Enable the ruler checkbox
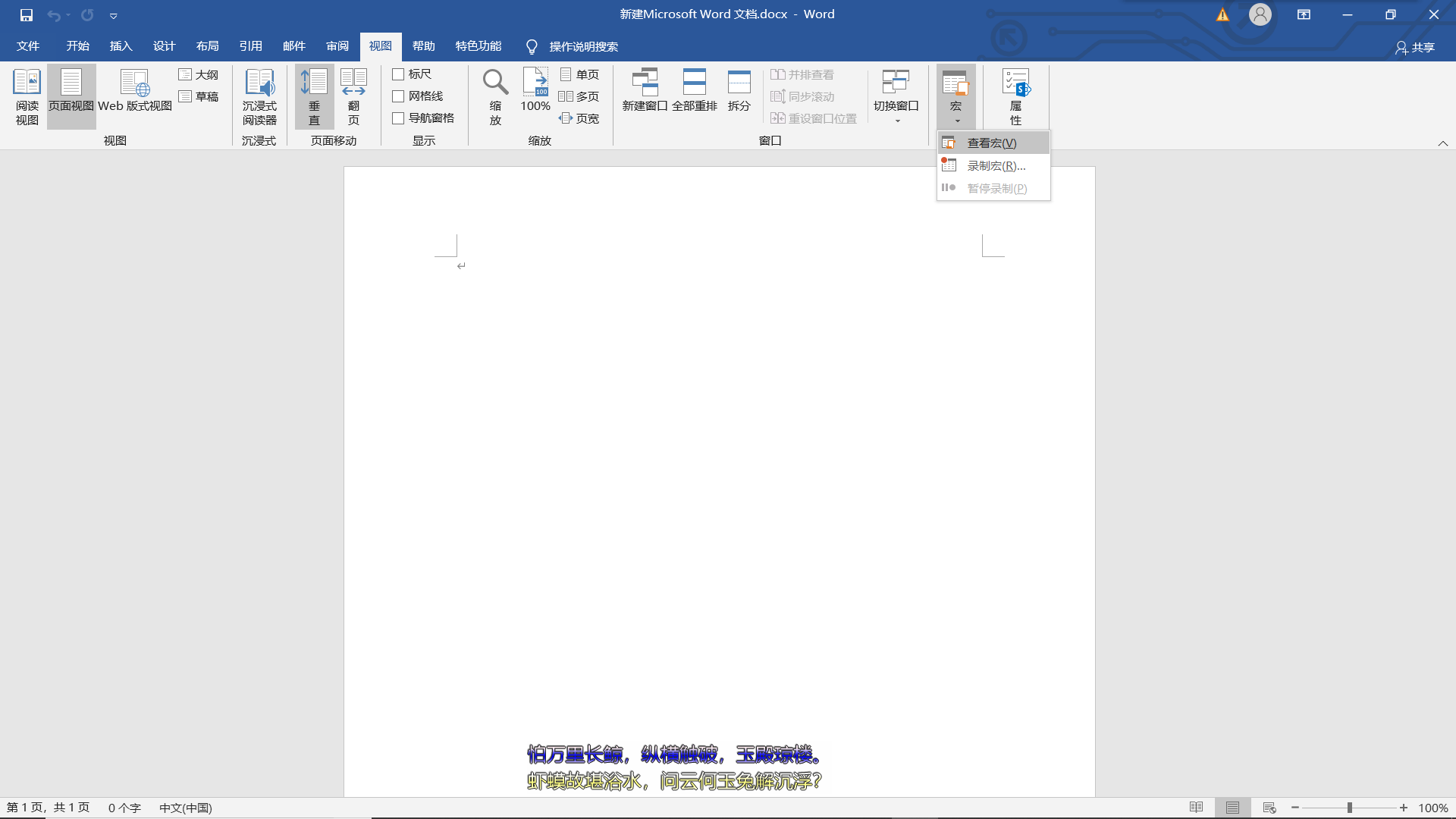The width and height of the screenshot is (1456, 819). tap(398, 74)
